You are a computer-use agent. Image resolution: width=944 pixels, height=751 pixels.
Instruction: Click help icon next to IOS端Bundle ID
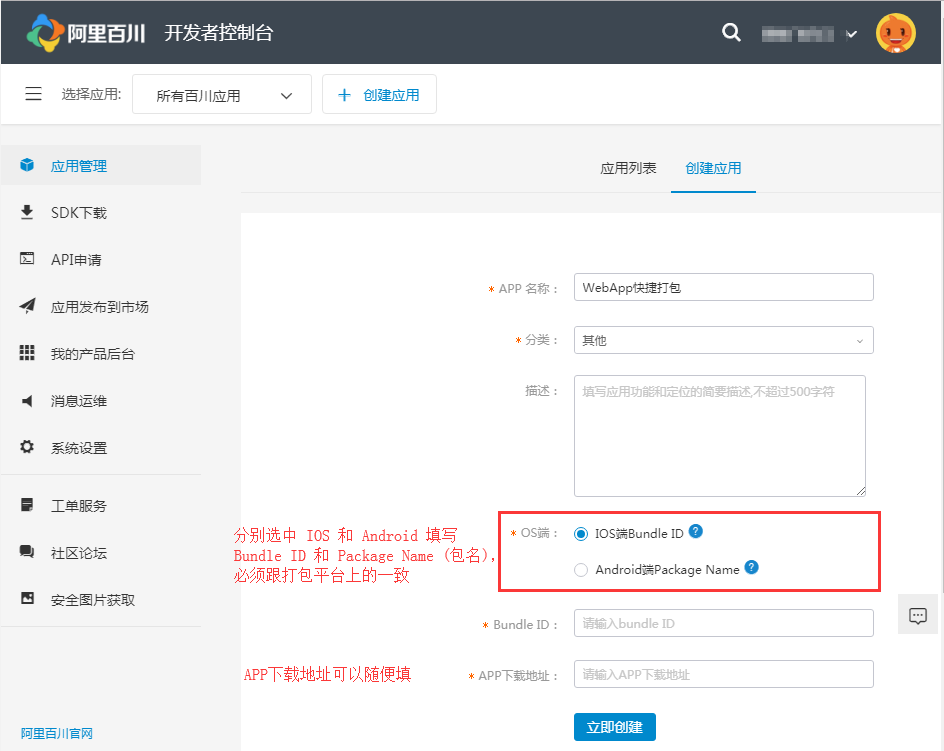(x=696, y=532)
